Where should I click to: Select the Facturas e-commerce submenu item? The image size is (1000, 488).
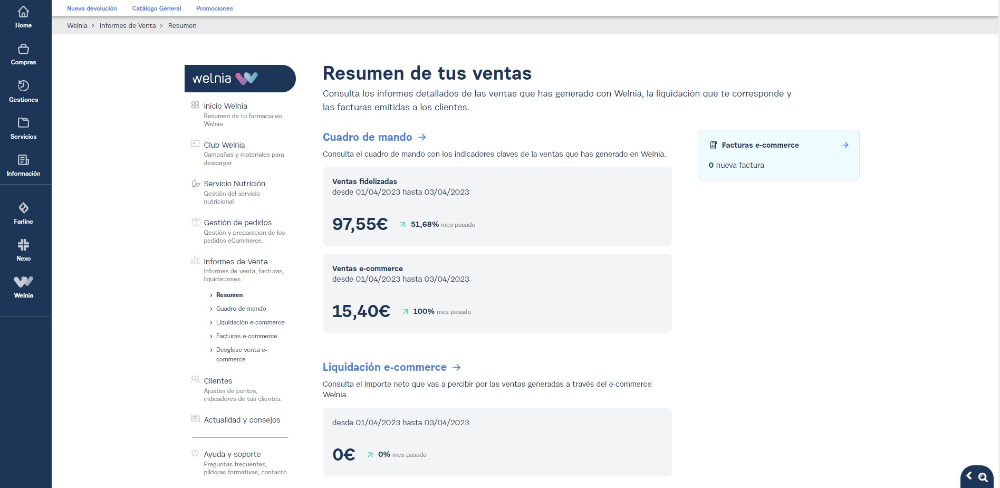click(247, 336)
